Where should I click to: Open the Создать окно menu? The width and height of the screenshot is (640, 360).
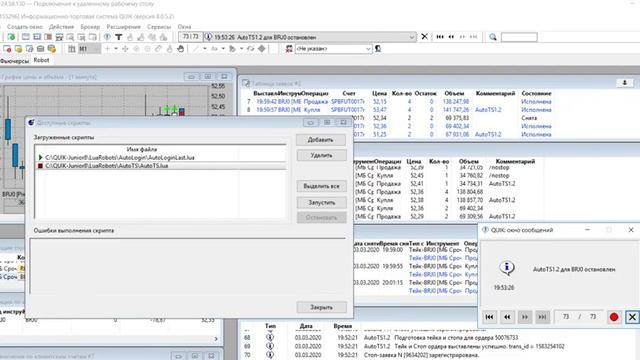pyautogui.click(x=24, y=27)
